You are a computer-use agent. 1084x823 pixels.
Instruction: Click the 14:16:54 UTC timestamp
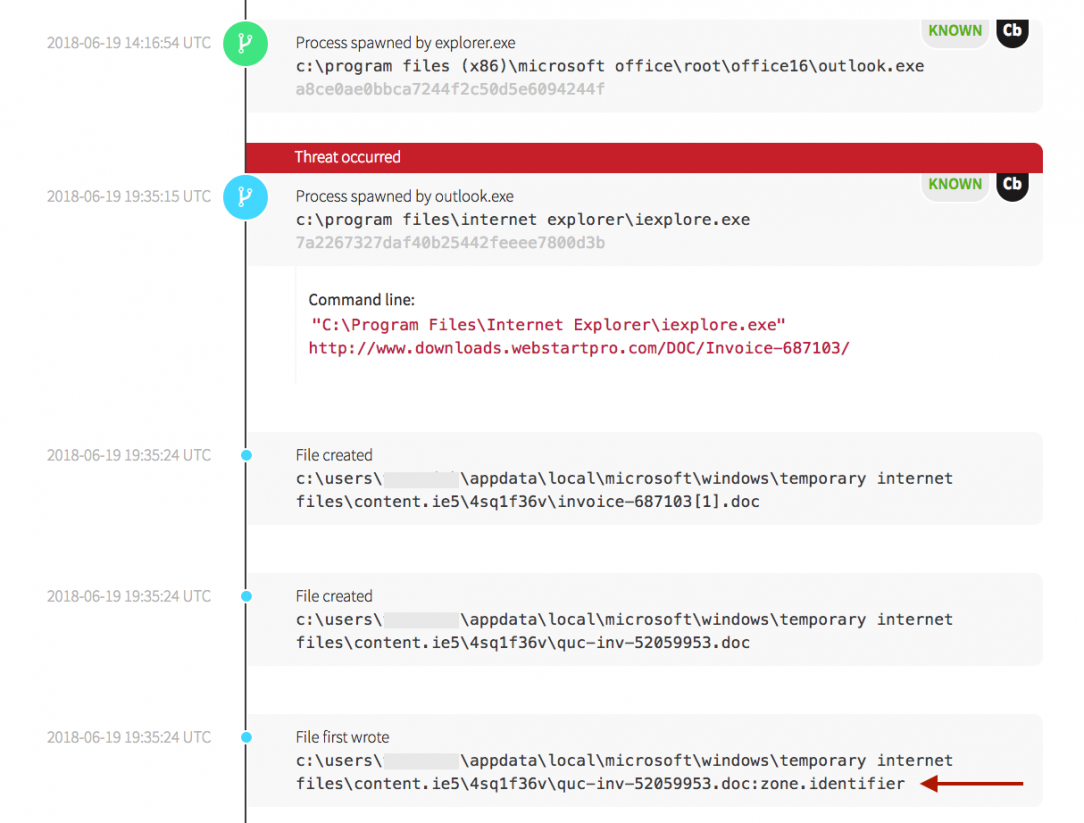[x=129, y=43]
